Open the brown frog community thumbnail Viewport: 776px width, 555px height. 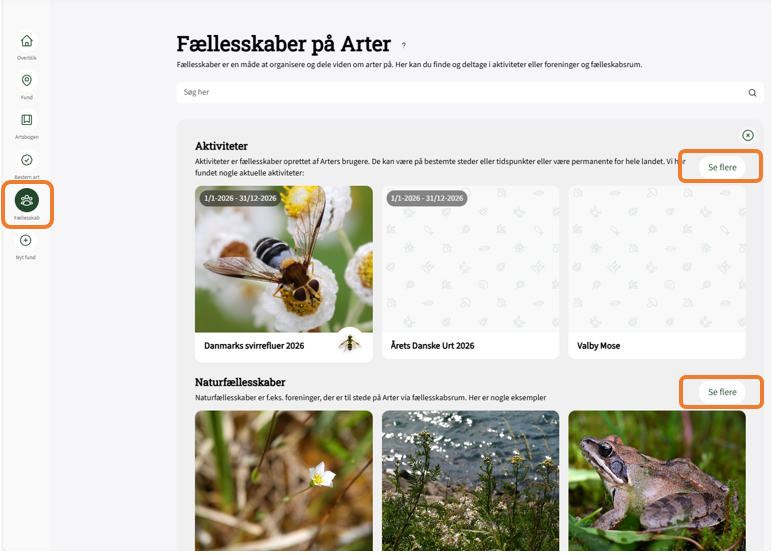coord(657,480)
